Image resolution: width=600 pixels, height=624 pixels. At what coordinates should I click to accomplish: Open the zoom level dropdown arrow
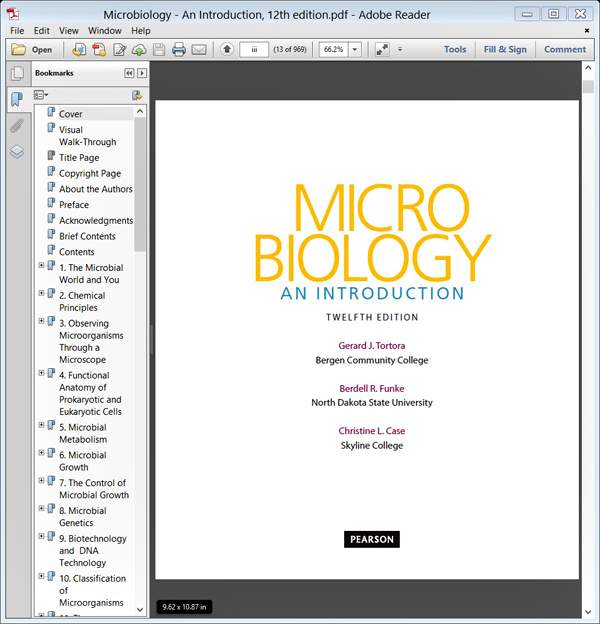tap(355, 50)
